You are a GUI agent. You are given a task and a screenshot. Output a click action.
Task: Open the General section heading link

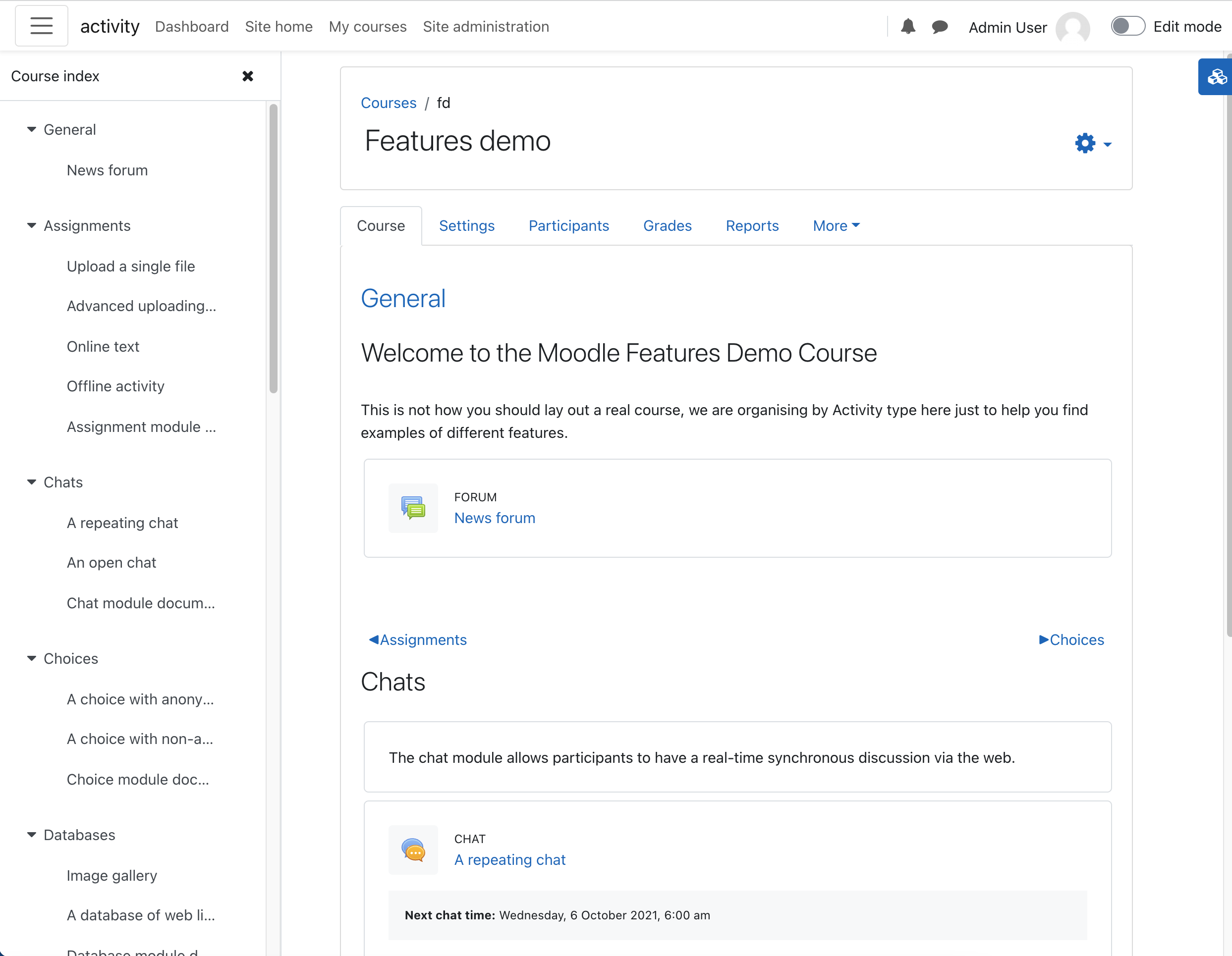coord(403,298)
